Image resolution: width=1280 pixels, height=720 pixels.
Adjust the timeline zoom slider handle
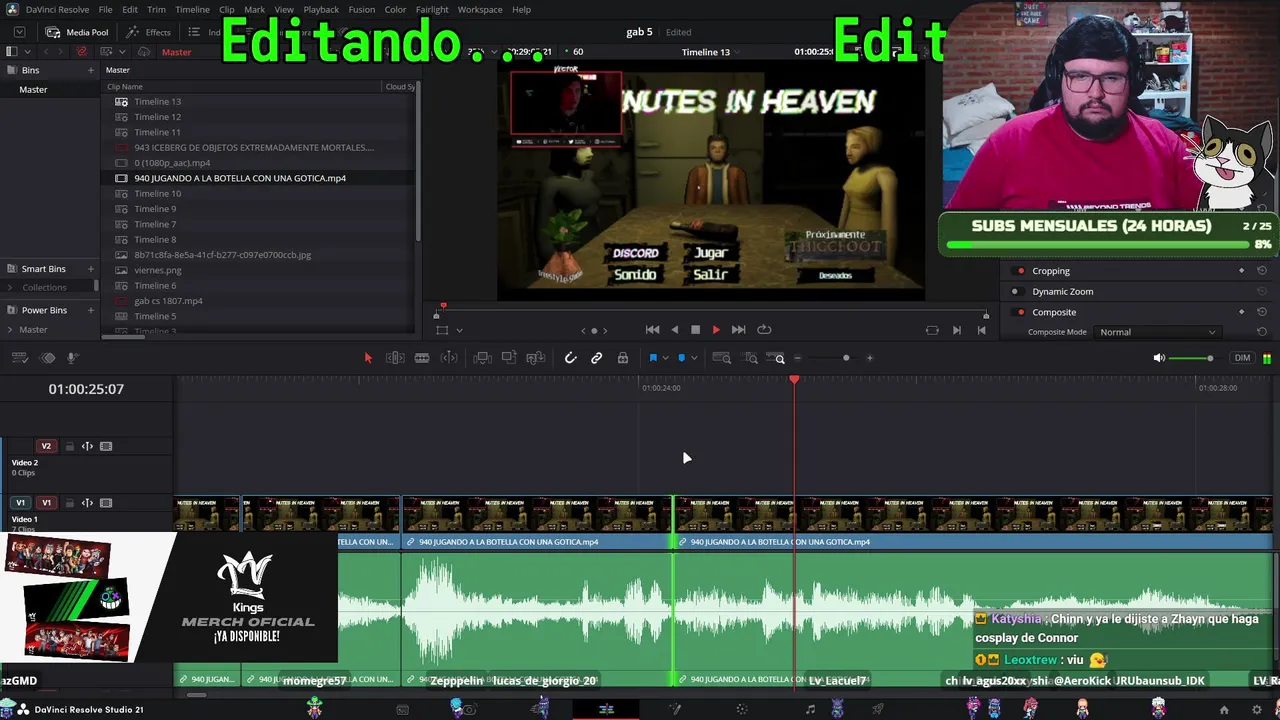point(846,358)
